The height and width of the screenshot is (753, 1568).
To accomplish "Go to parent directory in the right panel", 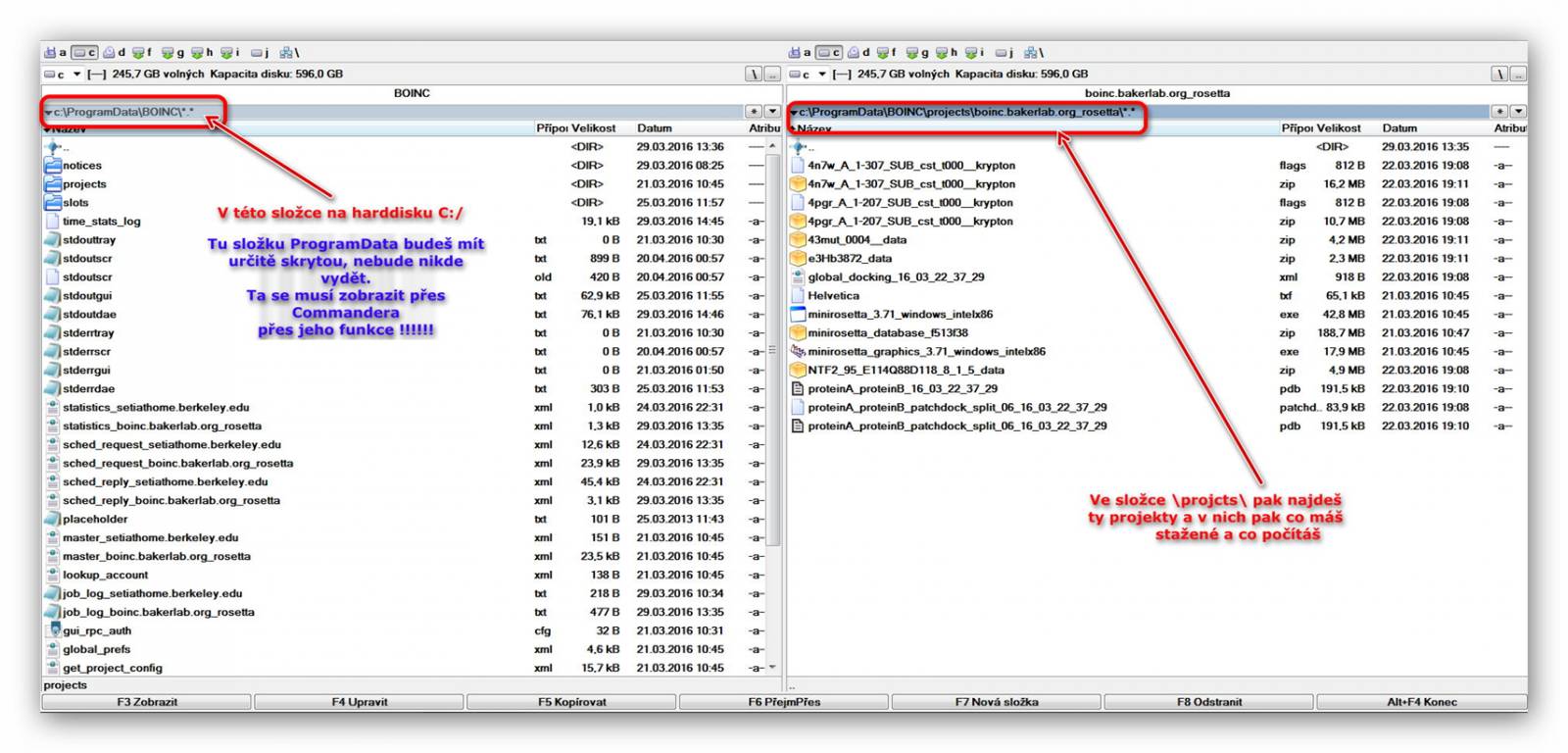I will 1518,74.
